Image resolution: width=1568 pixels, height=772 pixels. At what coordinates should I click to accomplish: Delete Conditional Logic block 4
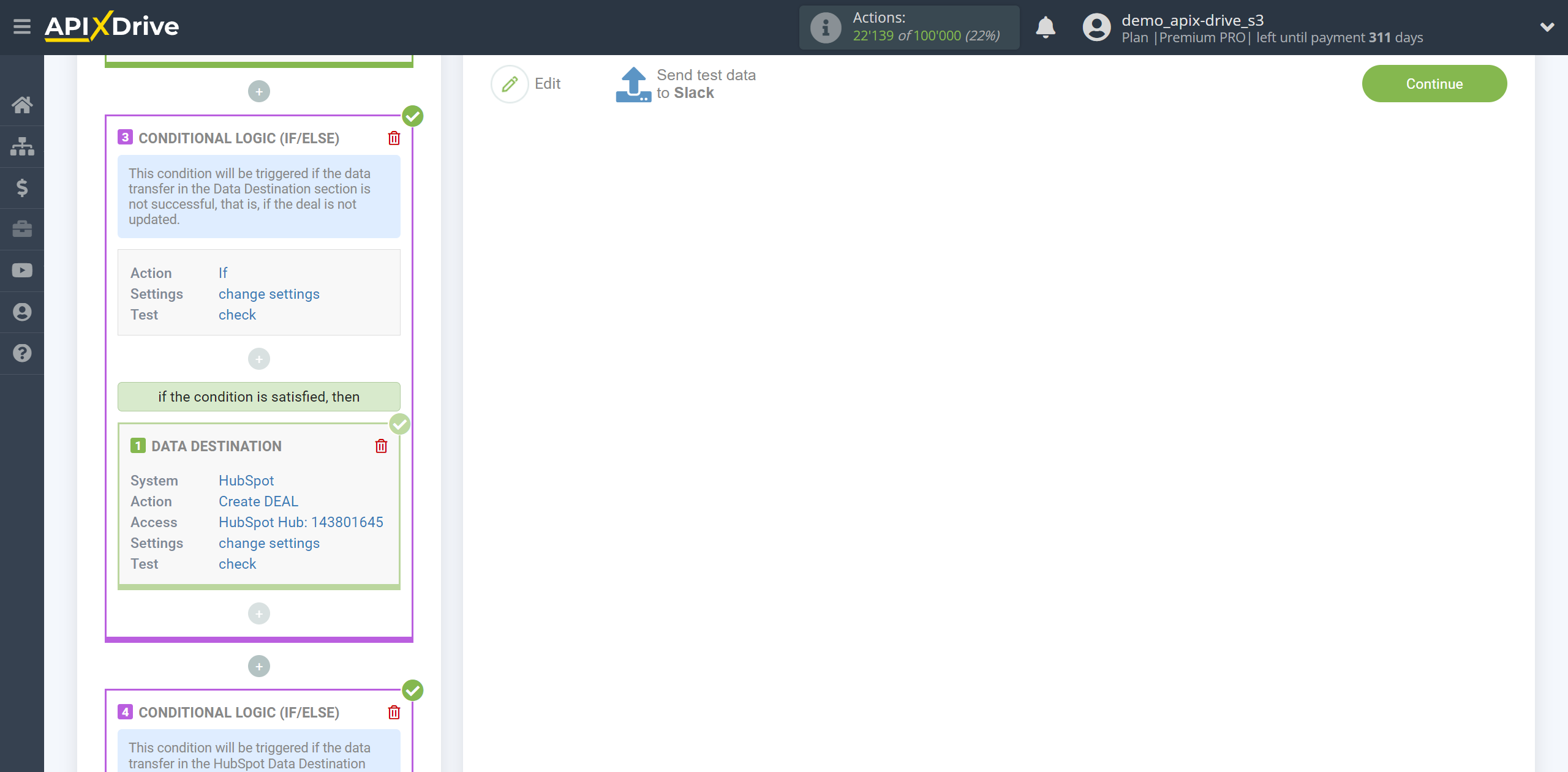click(394, 713)
